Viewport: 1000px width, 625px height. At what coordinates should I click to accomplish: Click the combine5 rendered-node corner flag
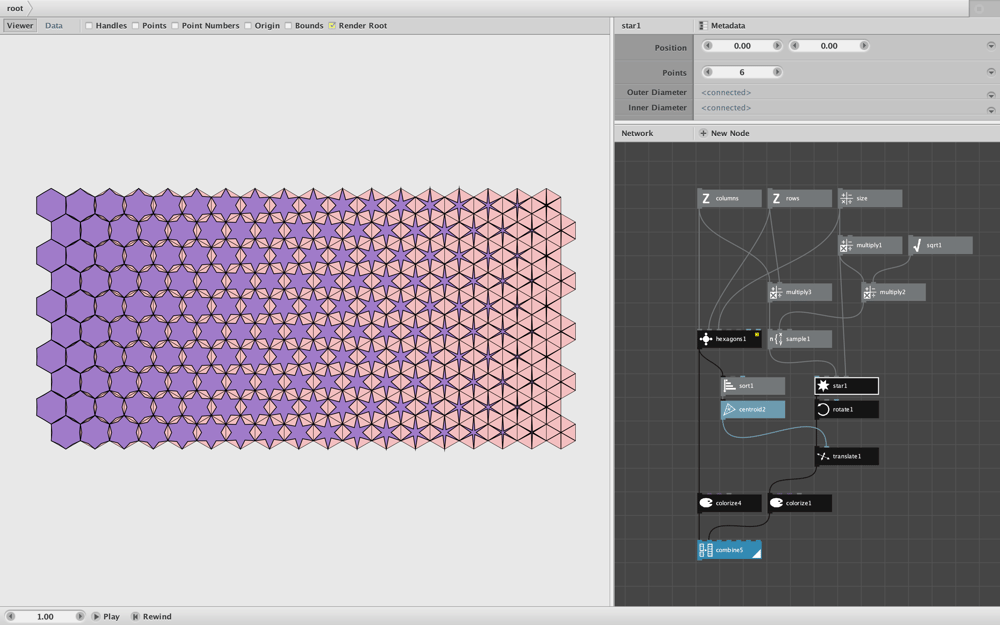pos(756,553)
